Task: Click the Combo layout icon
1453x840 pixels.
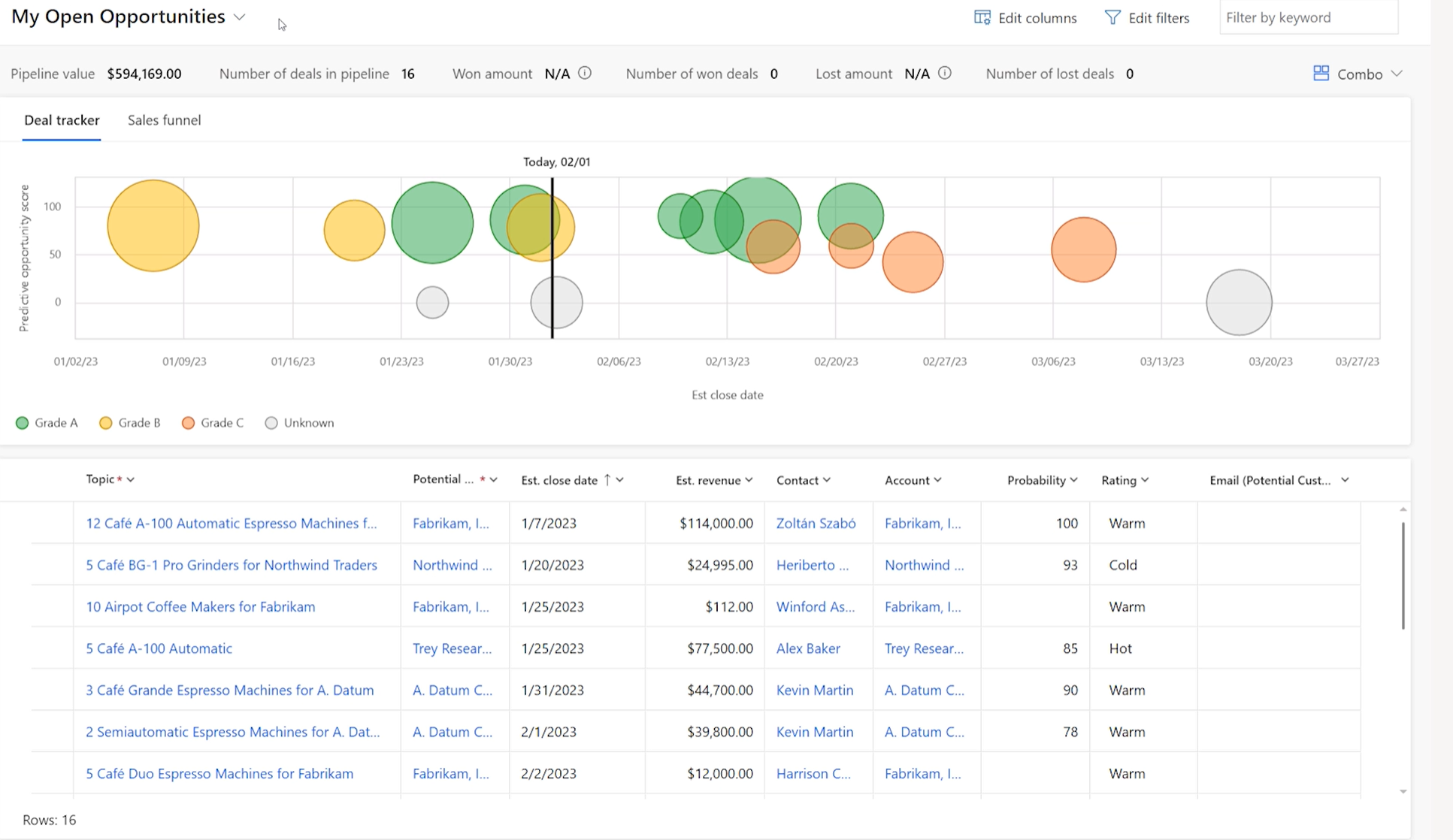Action: click(1321, 73)
